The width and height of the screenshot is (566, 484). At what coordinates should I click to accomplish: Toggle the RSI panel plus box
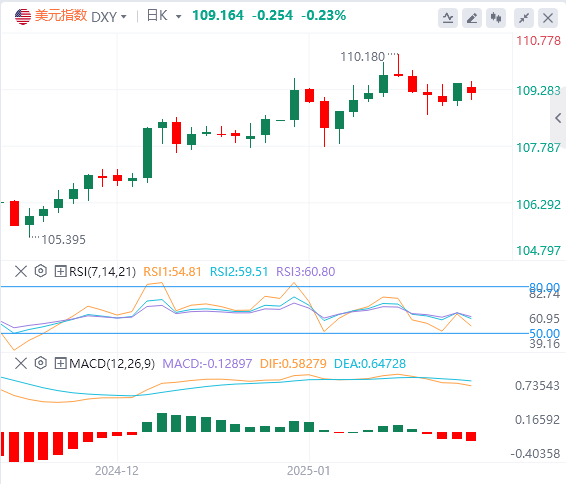click(x=60, y=271)
